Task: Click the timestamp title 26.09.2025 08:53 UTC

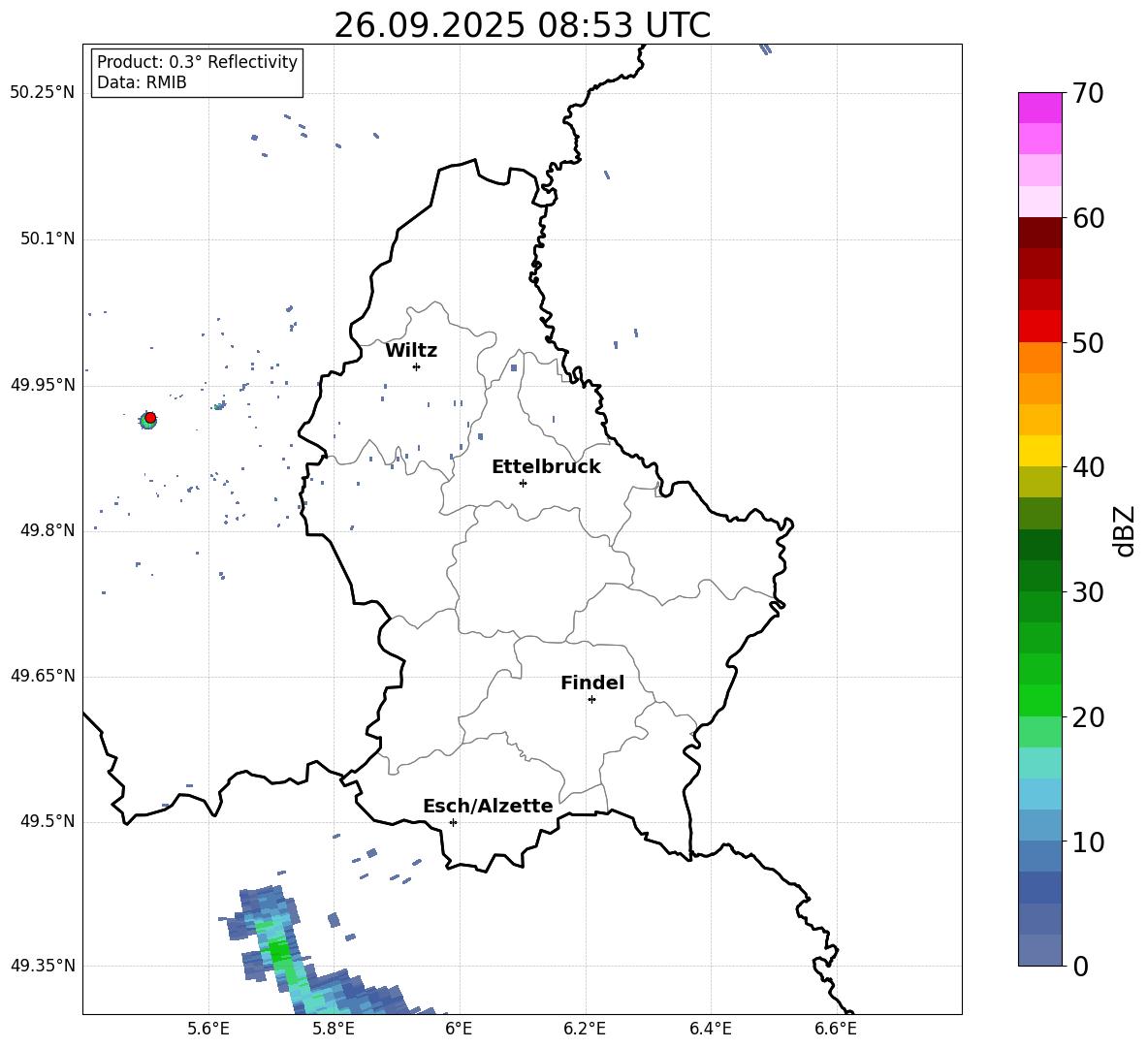Action: (522, 25)
